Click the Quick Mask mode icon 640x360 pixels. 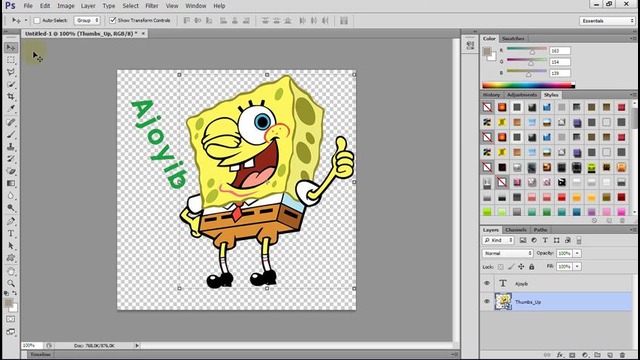click(11, 319)
